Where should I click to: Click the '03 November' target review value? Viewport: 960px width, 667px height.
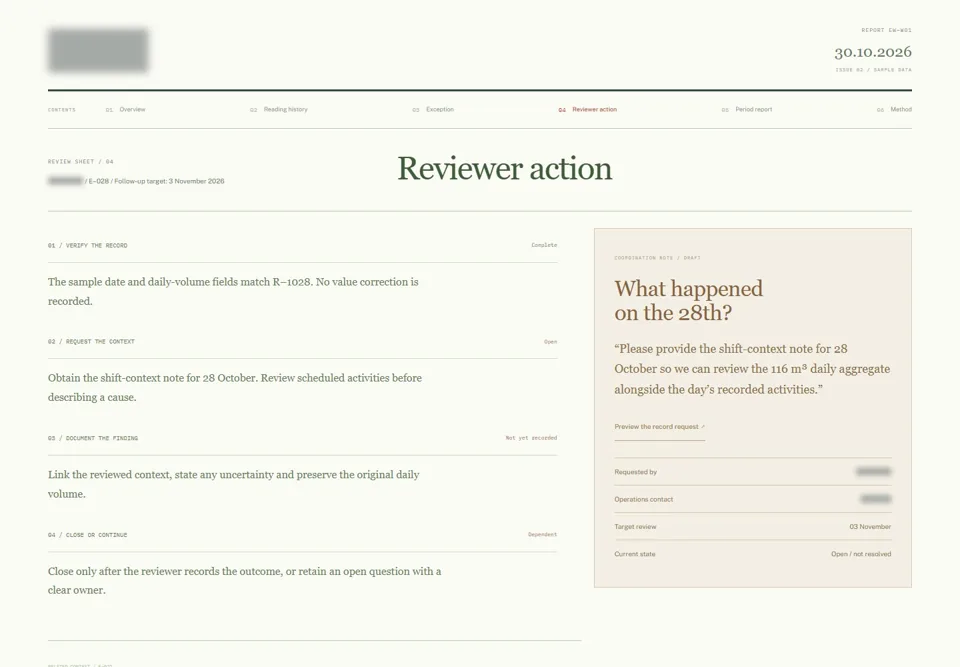(x=870, y=527)
